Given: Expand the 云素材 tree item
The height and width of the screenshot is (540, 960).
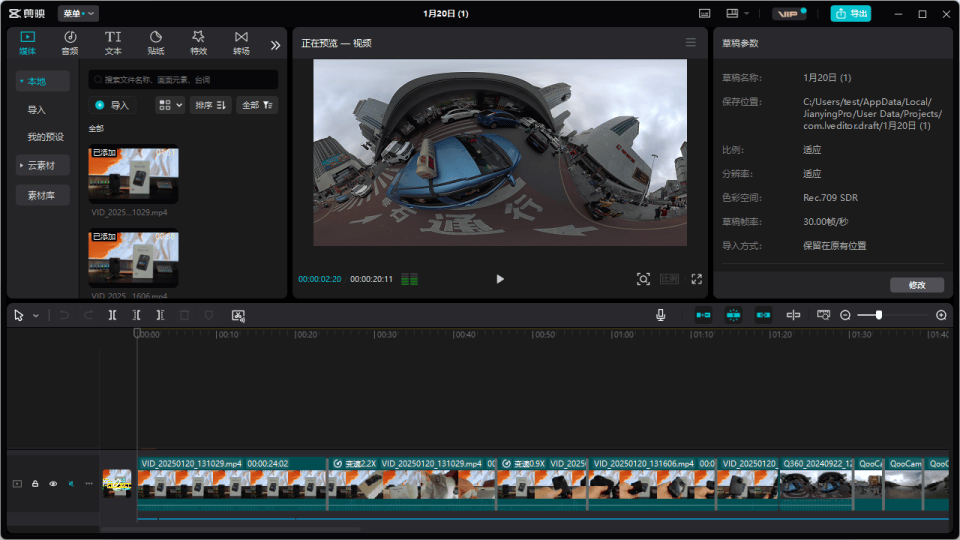Looking at the screenshot, I should pos(43,165).
